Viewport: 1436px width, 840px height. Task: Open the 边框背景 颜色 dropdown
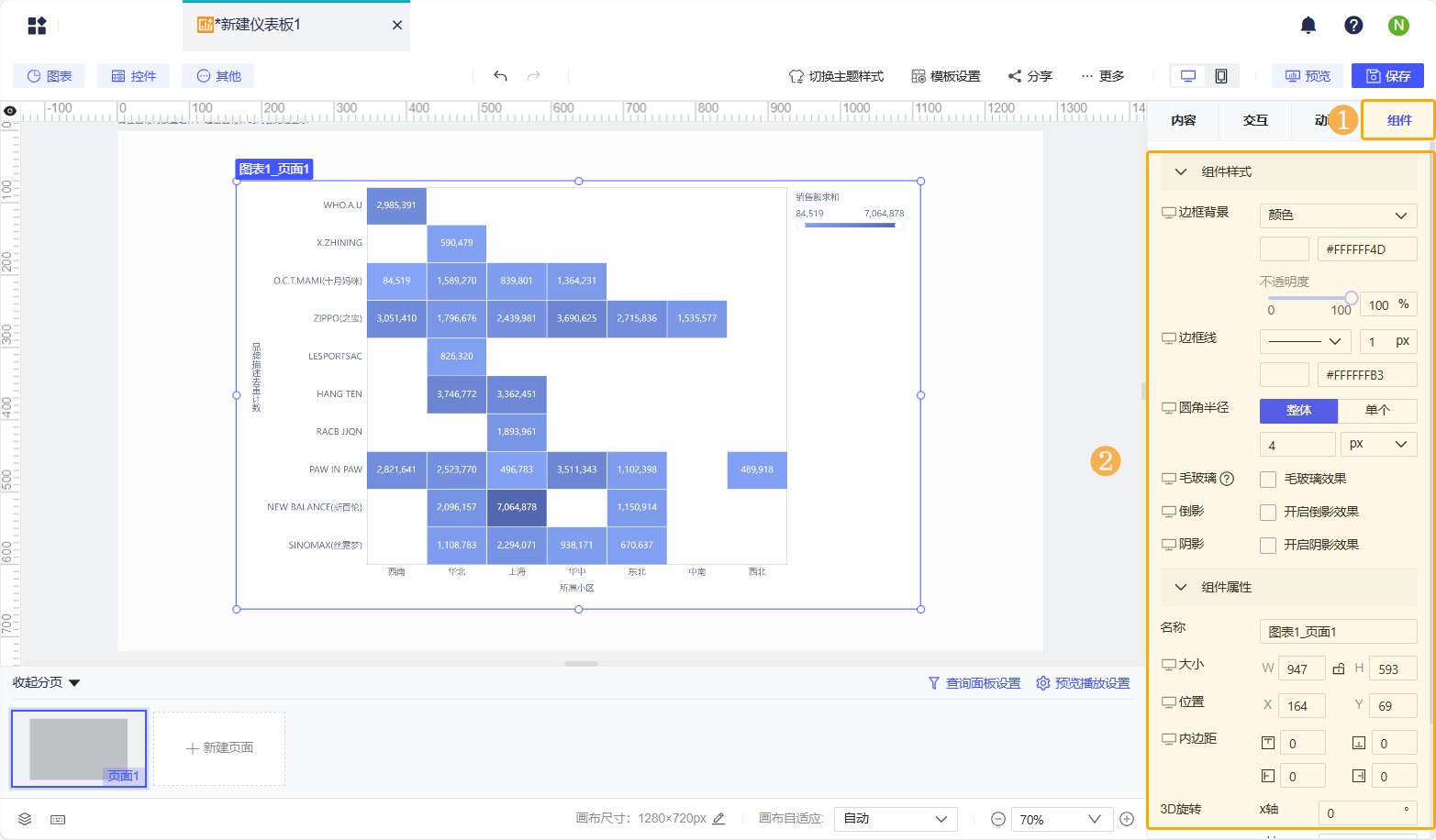[1338, 216]
